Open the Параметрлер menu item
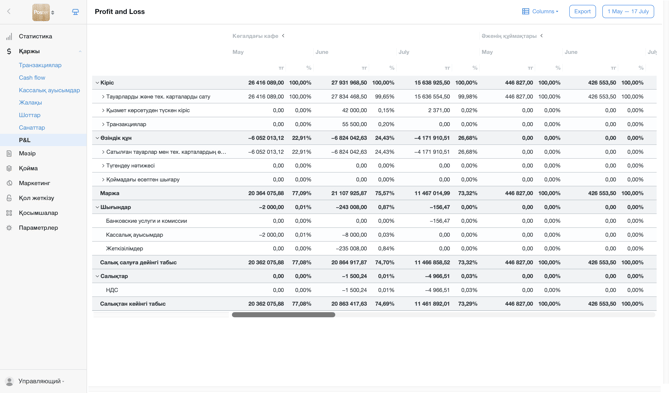The height and width of the screenshot is (393, 670). coord(38,228)
